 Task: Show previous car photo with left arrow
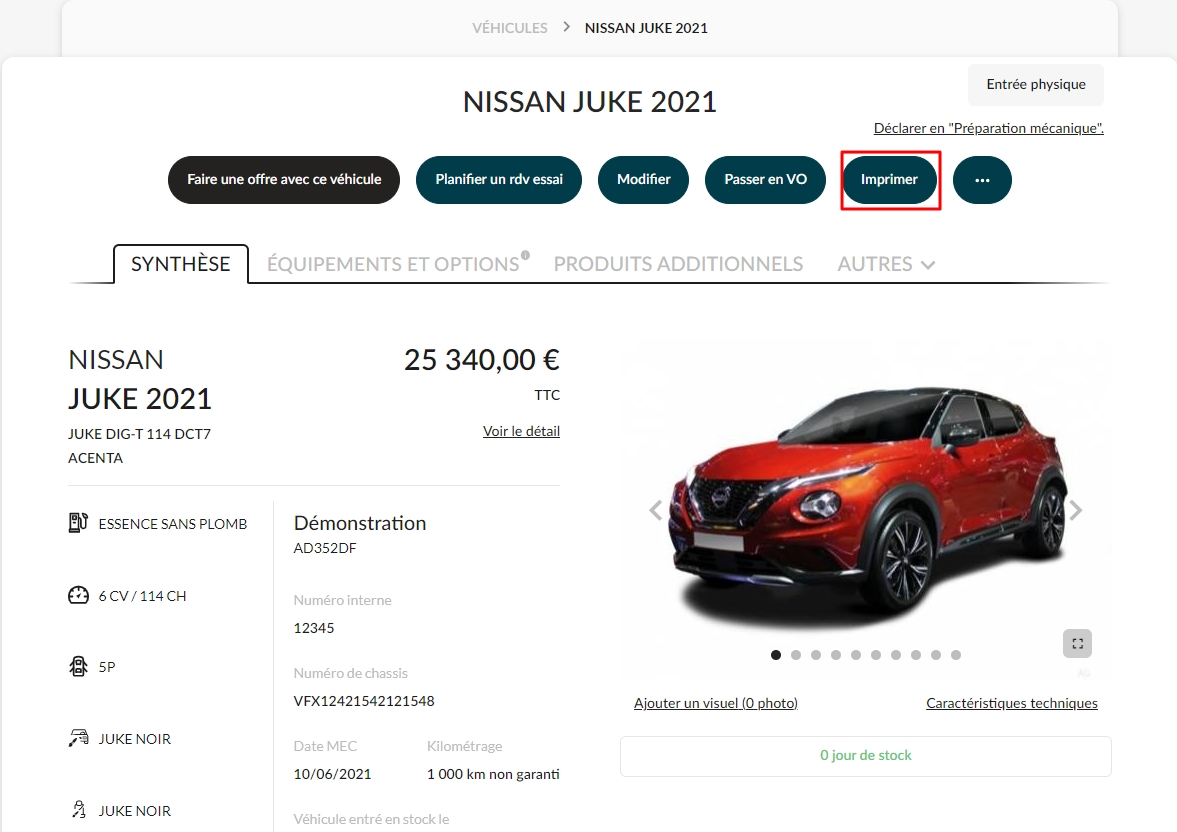click(655, 511)
